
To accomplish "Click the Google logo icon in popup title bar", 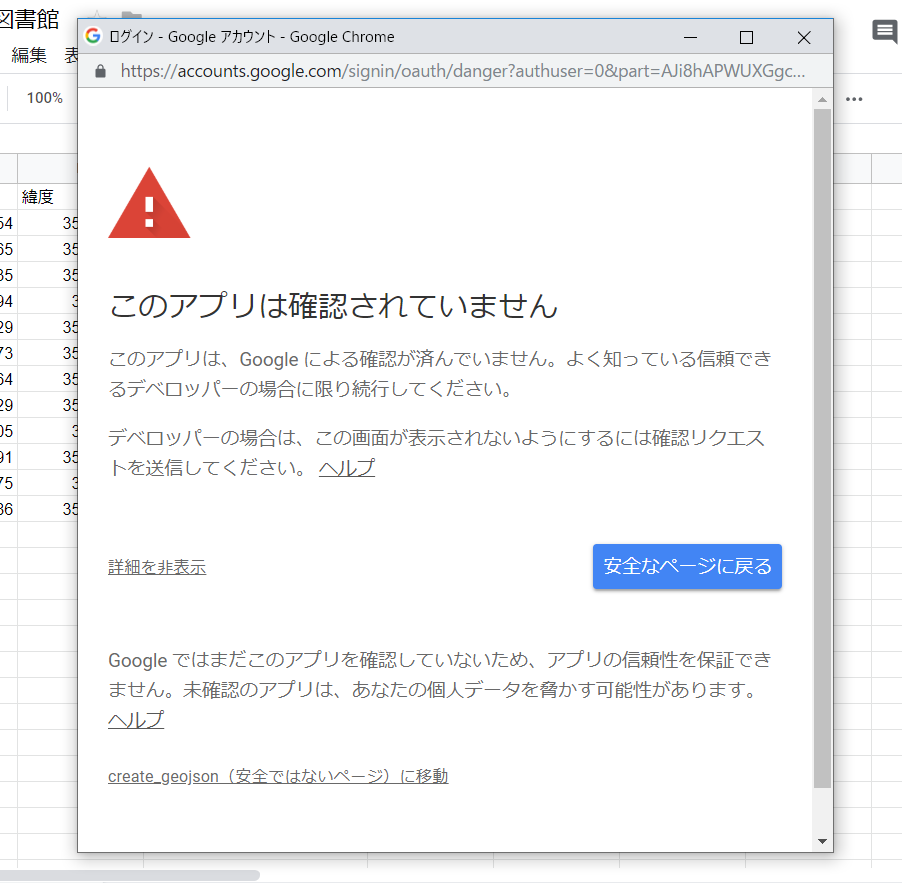I will click(x=93, y=36).
